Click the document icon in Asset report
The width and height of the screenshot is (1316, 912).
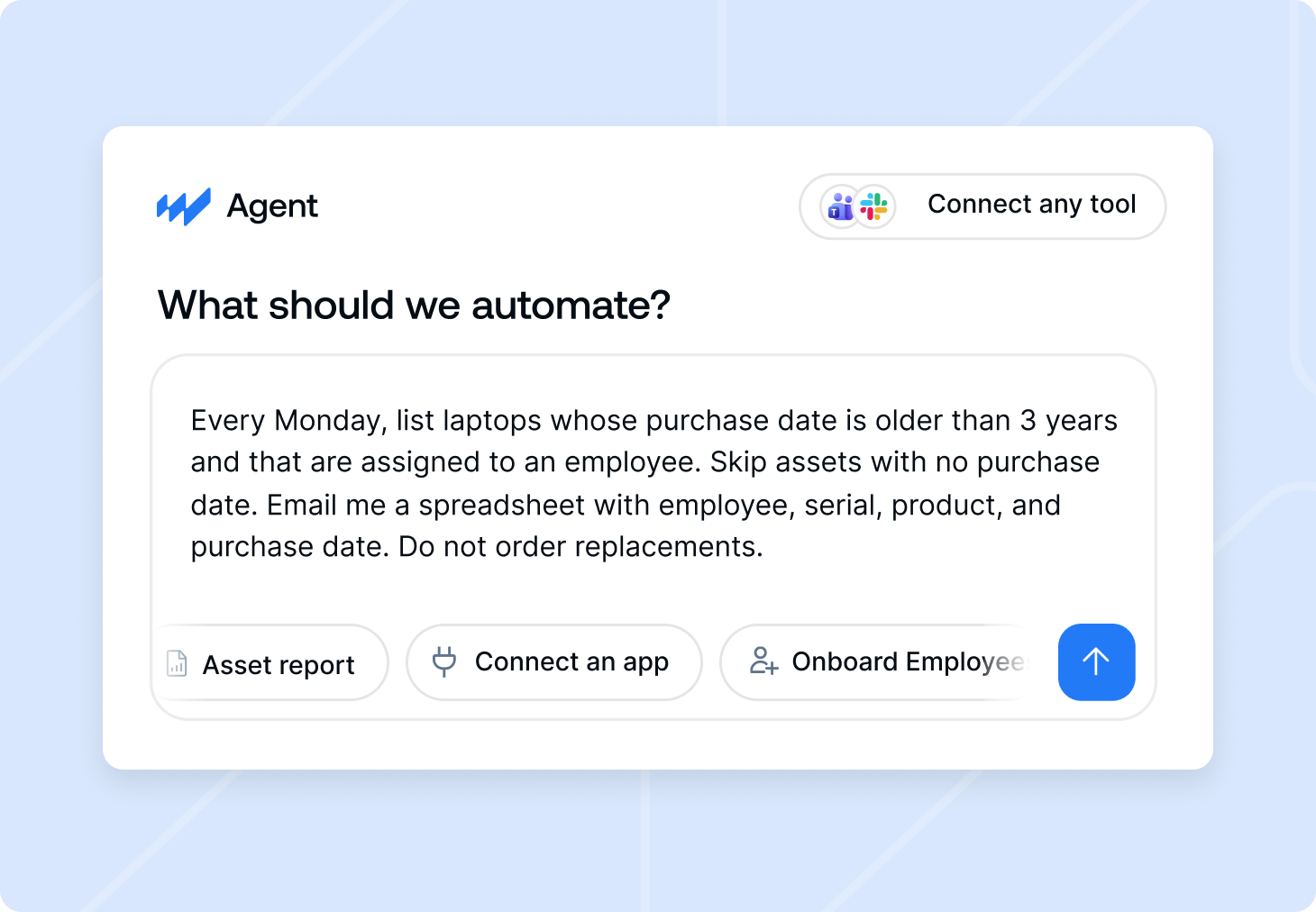[x=178, y=663]
